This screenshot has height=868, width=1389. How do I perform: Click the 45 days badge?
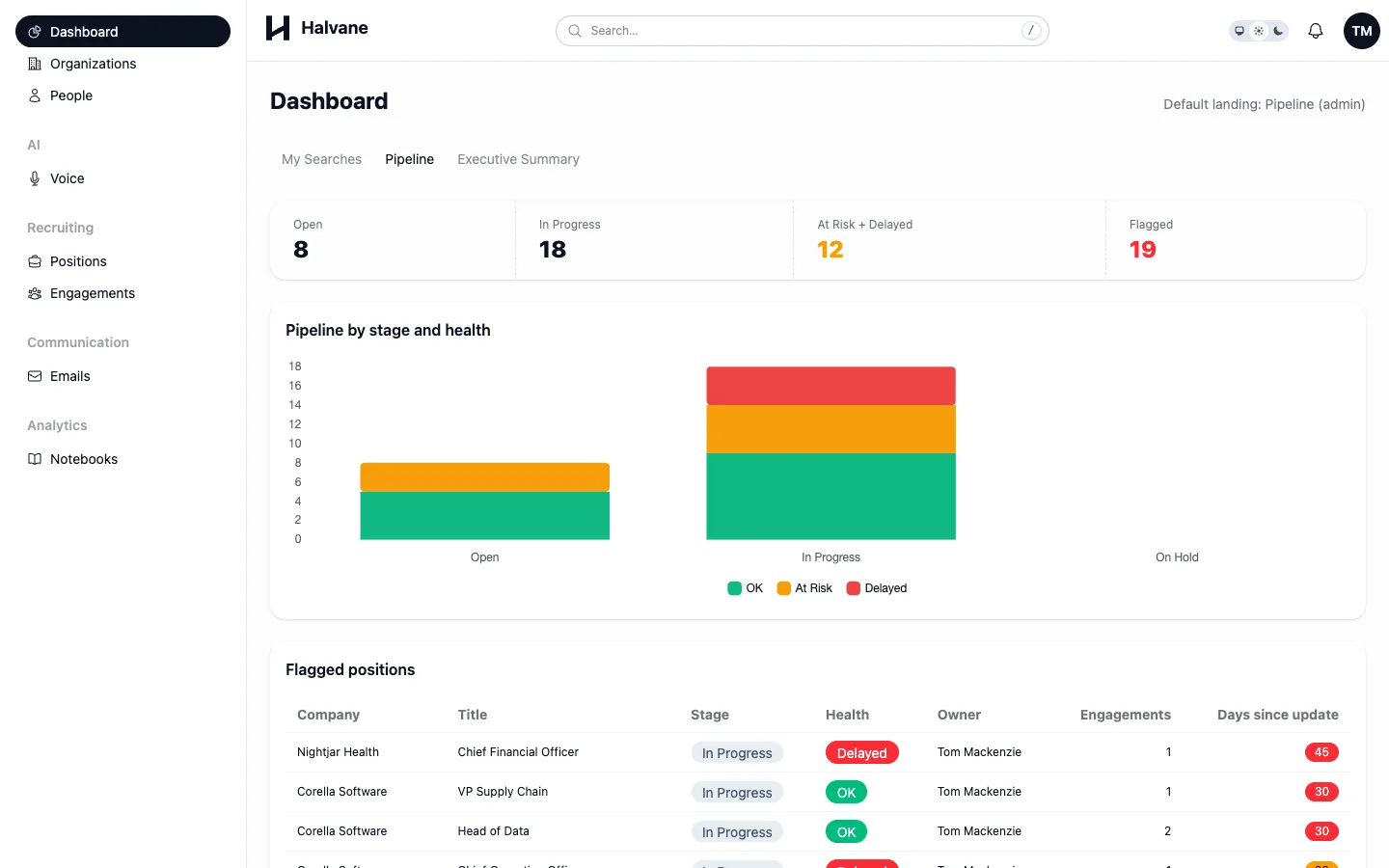pyautogui.click(x=1321, y=752)
